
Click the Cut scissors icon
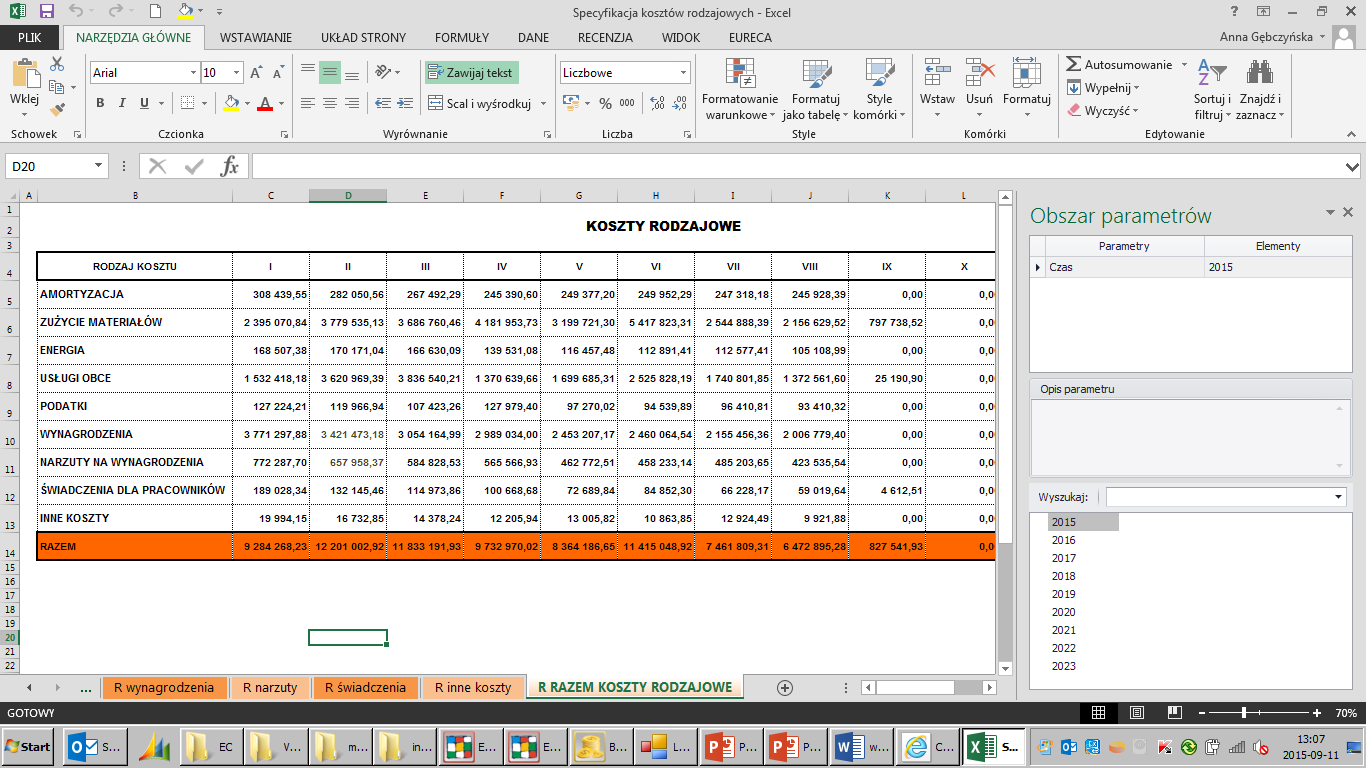[x=57, y=64]
